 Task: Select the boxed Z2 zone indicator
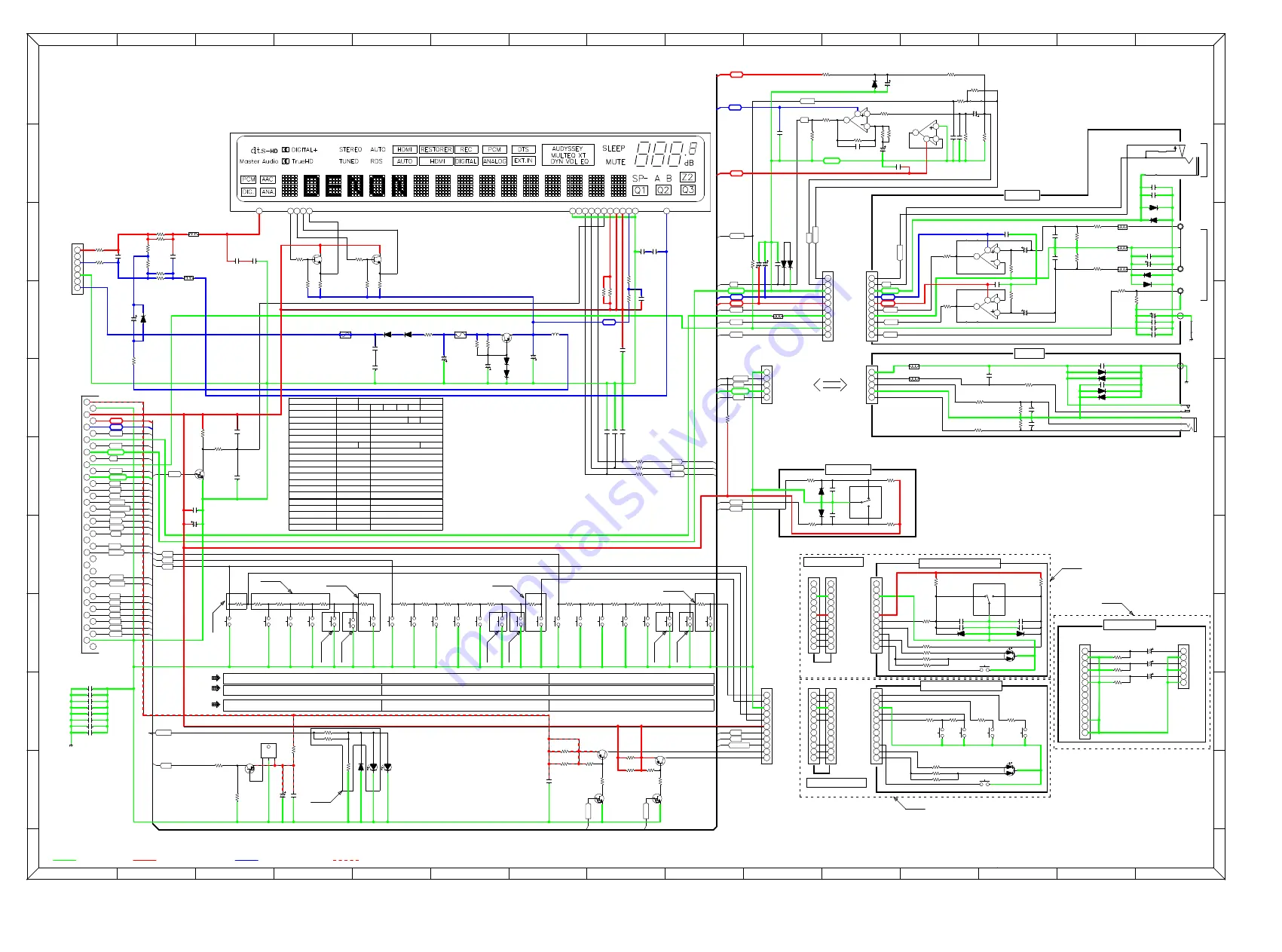[687, 177]
